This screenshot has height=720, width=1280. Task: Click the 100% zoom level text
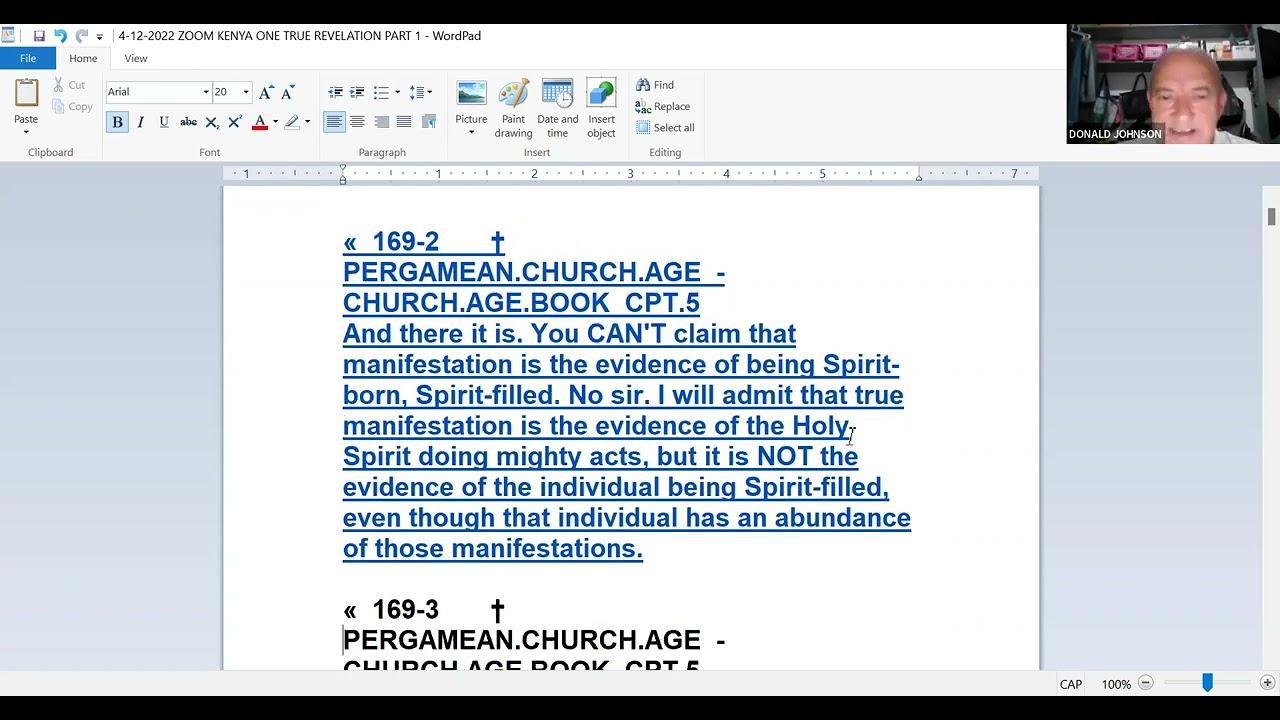pos(1116,684)
